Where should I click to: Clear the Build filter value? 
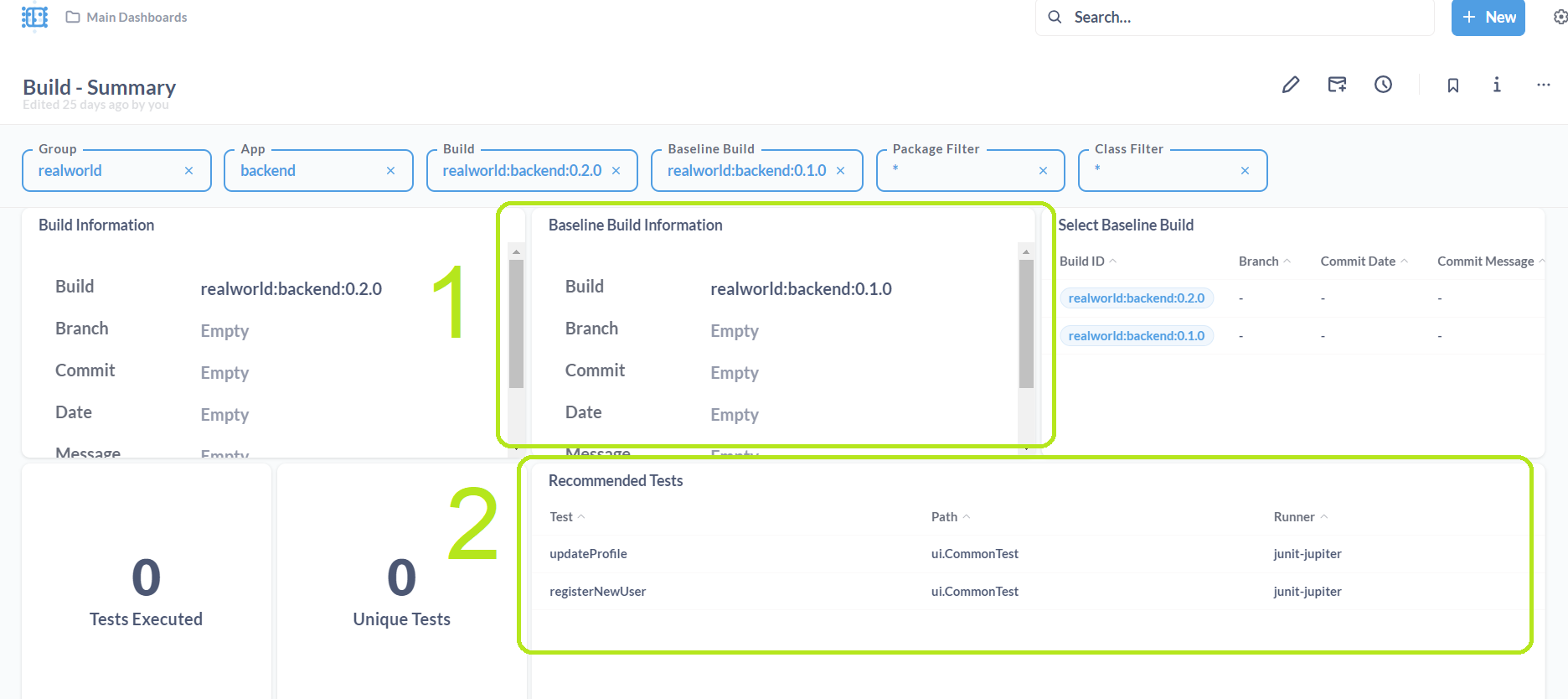point(616,170)
